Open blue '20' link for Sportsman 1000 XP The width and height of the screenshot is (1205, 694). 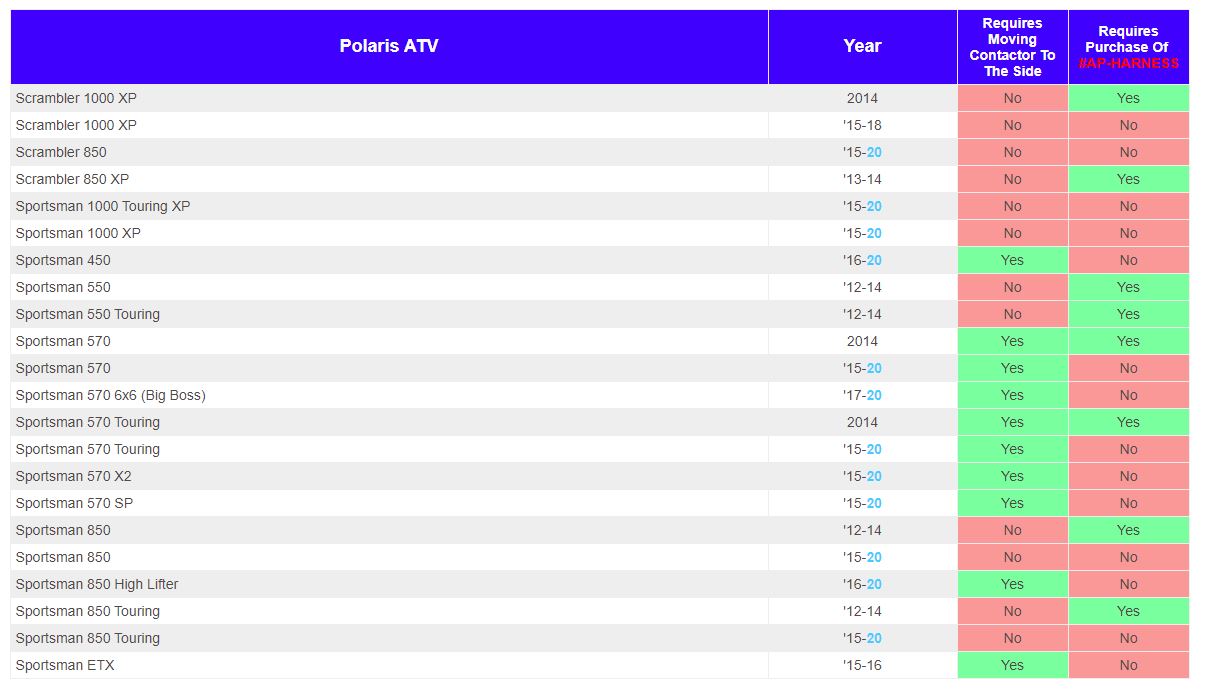coord(874,233)
